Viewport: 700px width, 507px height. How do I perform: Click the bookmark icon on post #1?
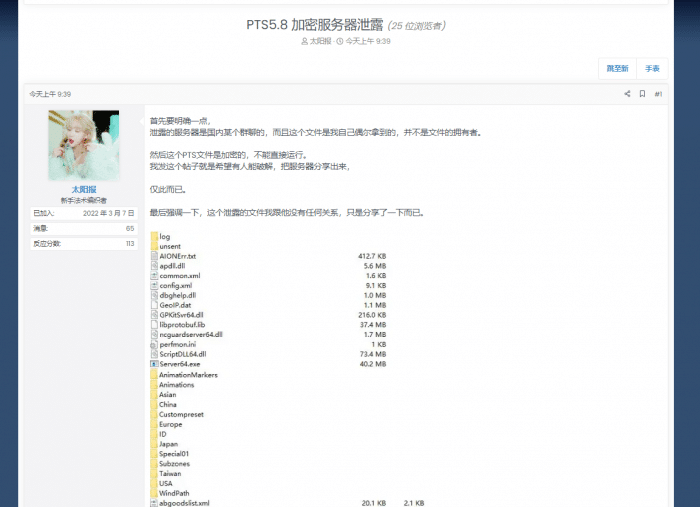coord(642,94)
